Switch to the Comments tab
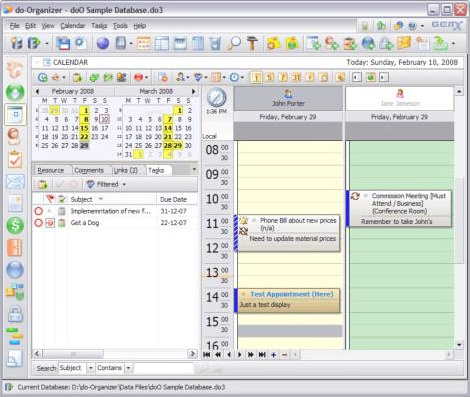This screenshot has width=470, height=397. tap(89, 170)
